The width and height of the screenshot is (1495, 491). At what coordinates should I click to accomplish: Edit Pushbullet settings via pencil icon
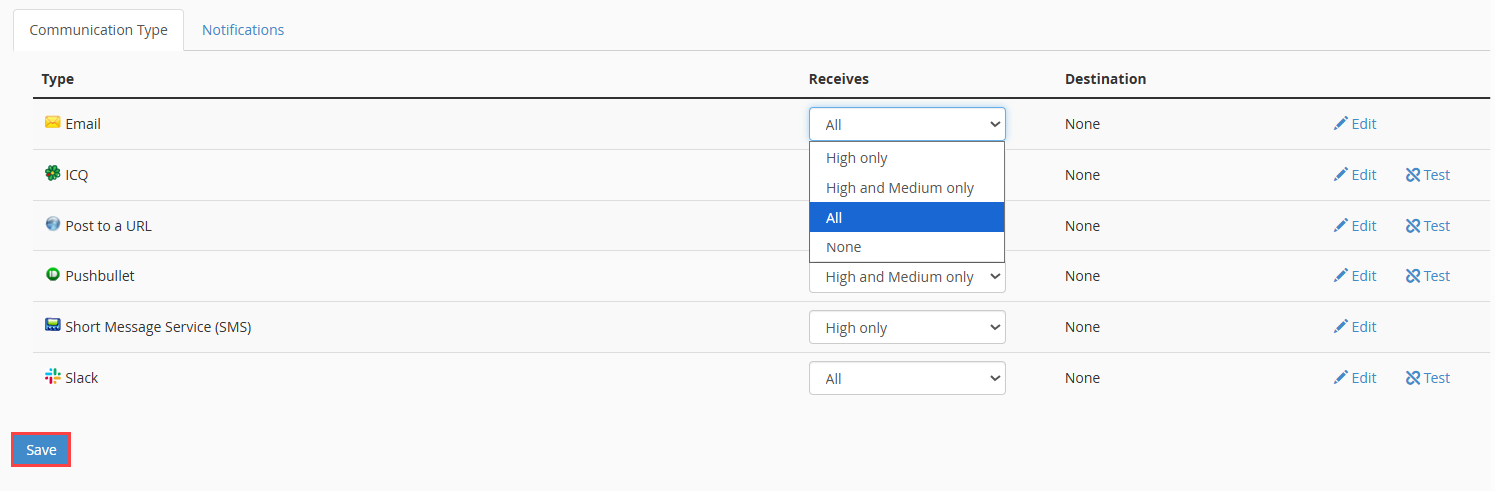1341,276
